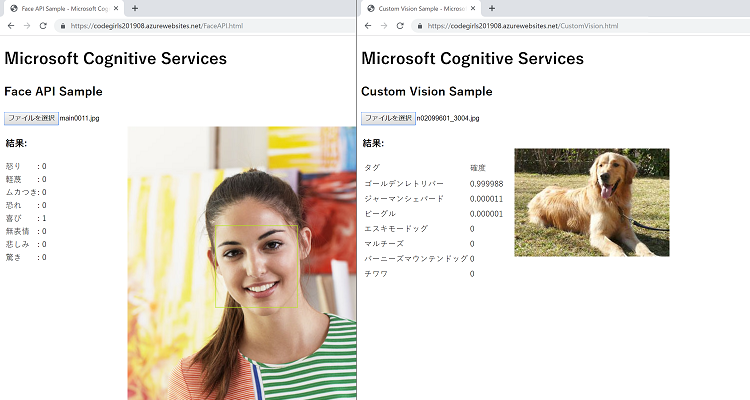Click the globe favicon on the Face API tab
This screenshot has width=750, height=400.
click(14, 8)
